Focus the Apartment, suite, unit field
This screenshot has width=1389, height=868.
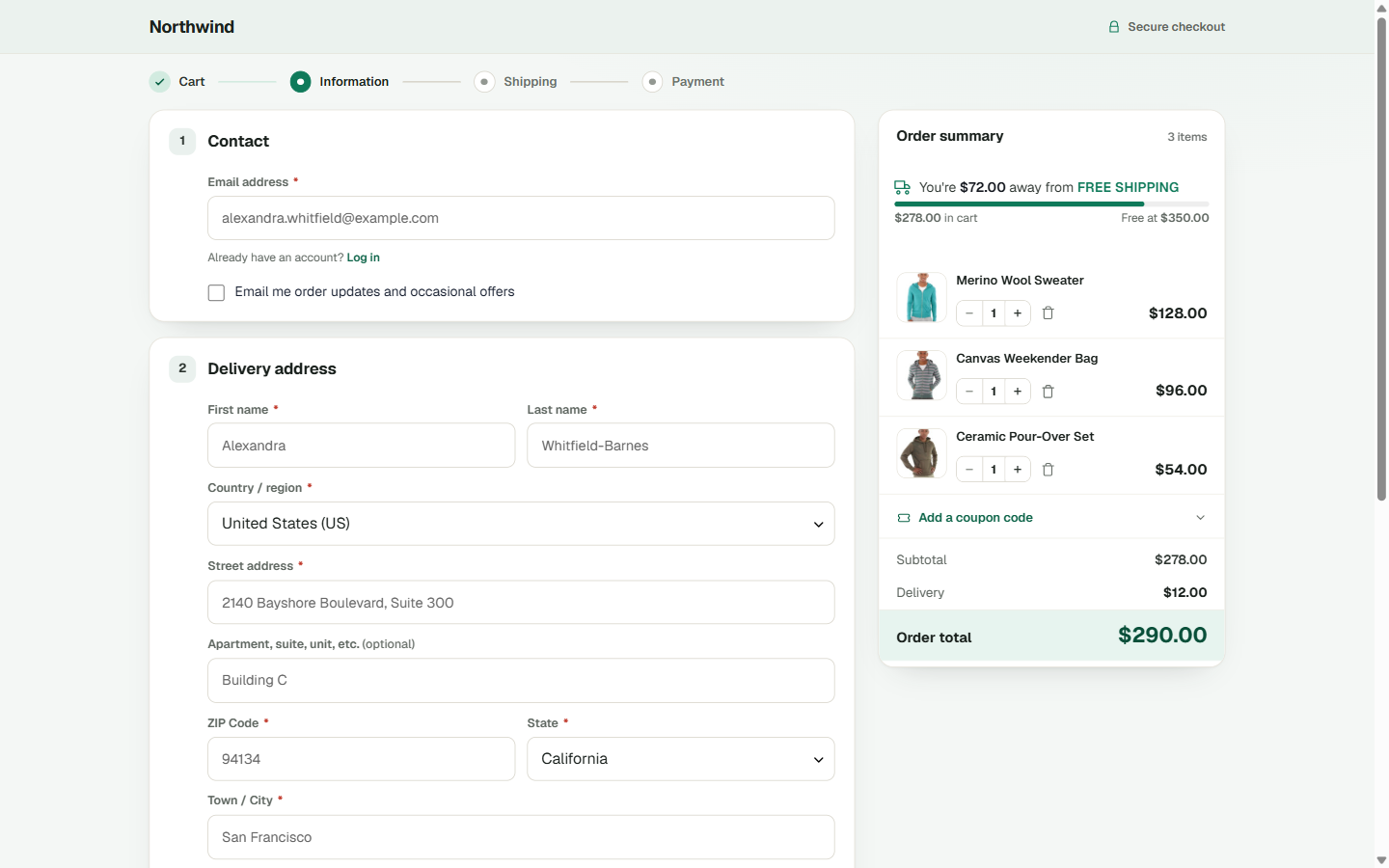point(521,681)
